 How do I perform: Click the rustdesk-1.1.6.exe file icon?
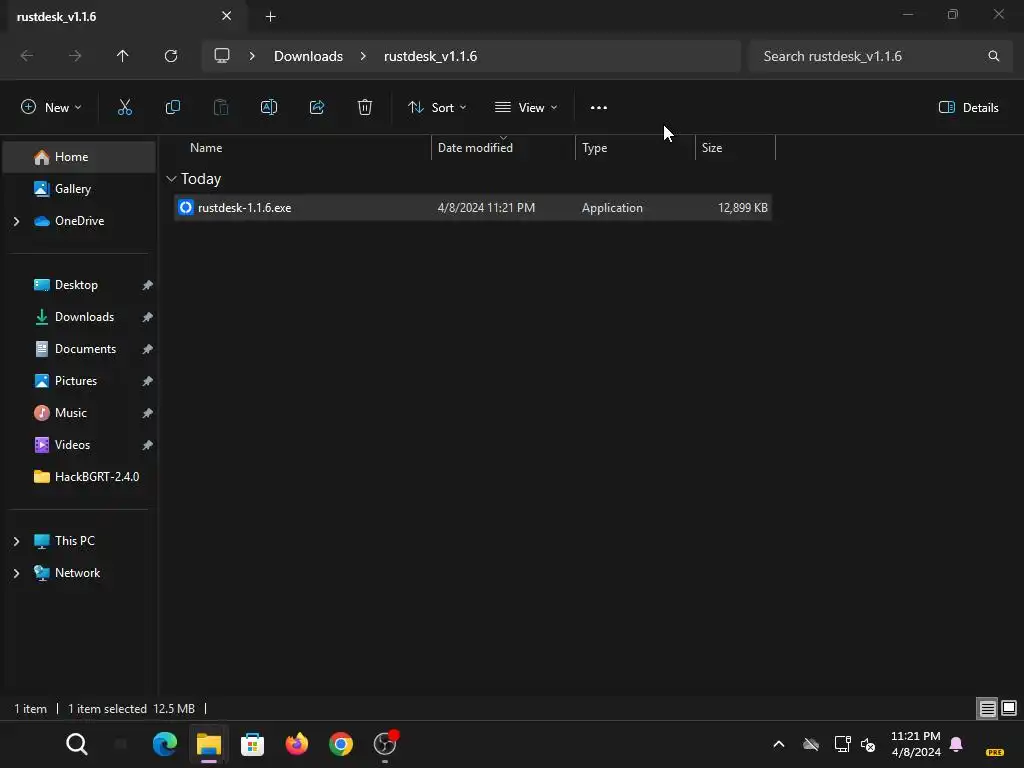tap(186, 208)
